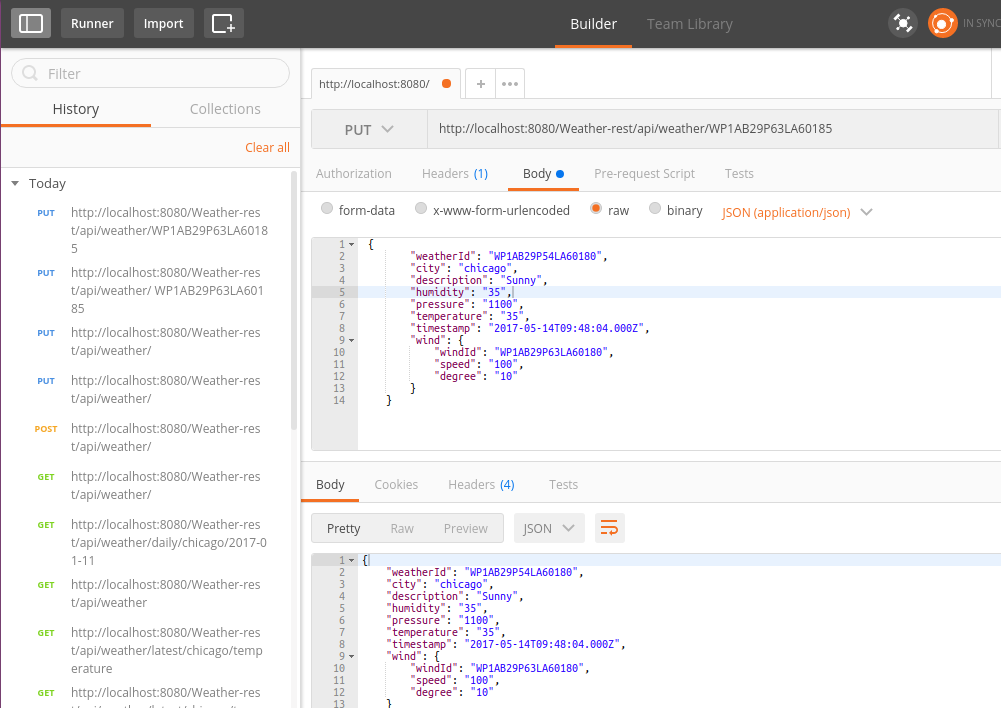
Task: Click the orange Postman IN SYNC icon
Action: click(941, 22)
